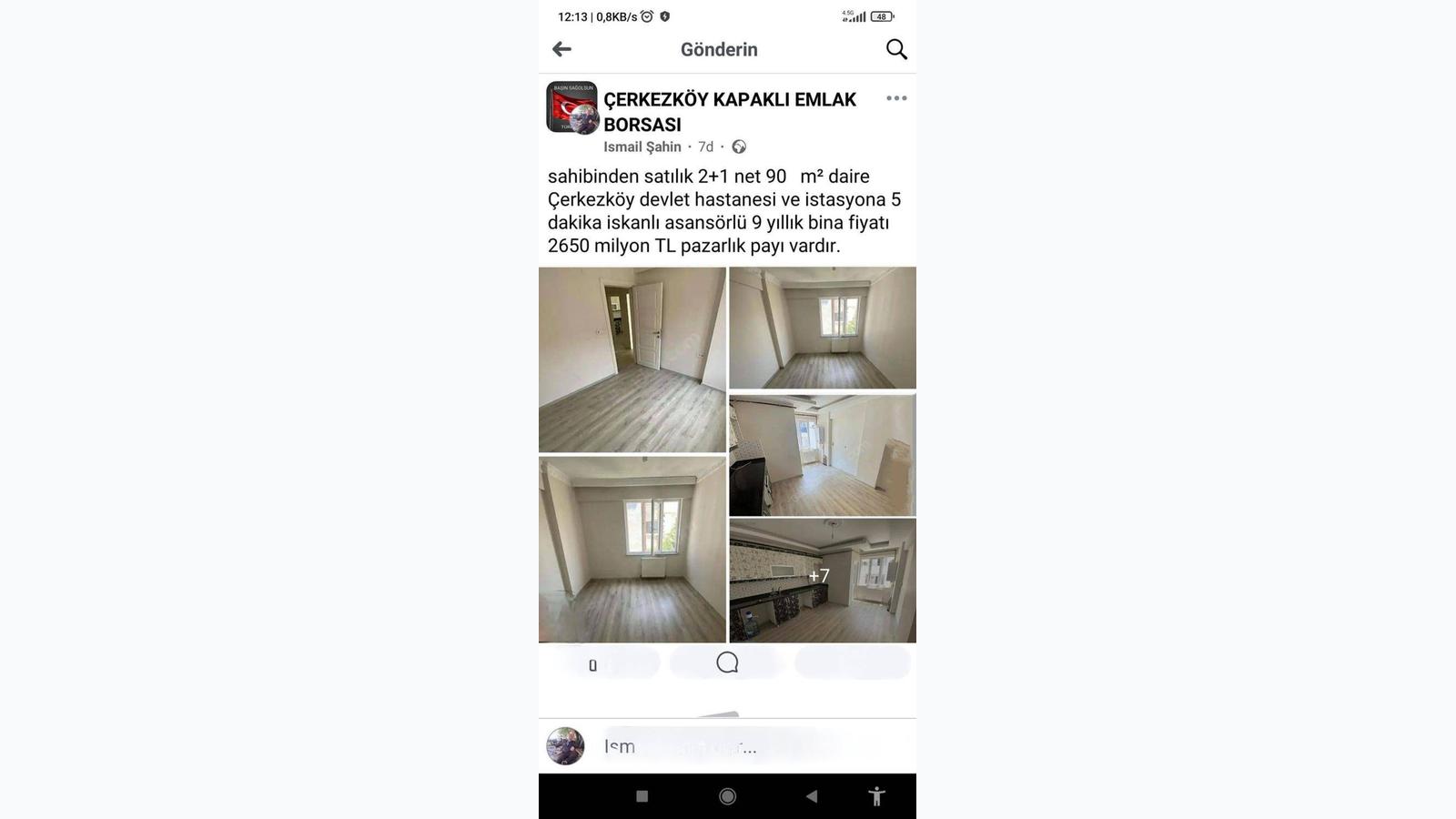Tap the back arrow icon

click(561, 49)
